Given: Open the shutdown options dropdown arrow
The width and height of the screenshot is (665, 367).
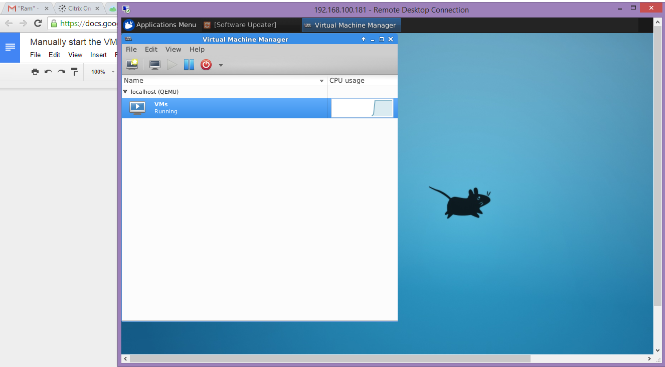Looking at the screenshot, I should point(221,65).
